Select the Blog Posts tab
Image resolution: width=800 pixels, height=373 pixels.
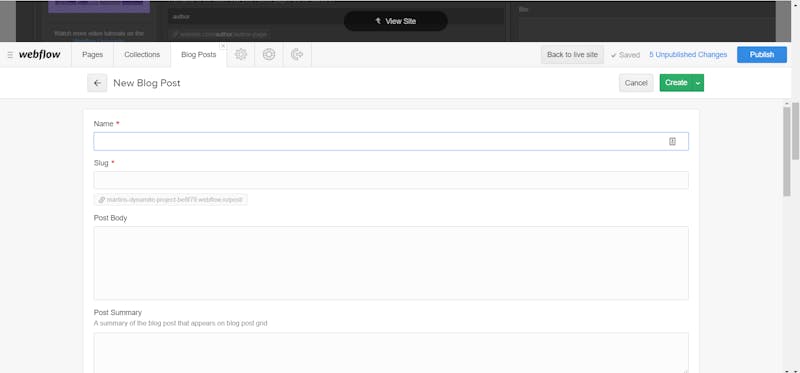(198, 55)
